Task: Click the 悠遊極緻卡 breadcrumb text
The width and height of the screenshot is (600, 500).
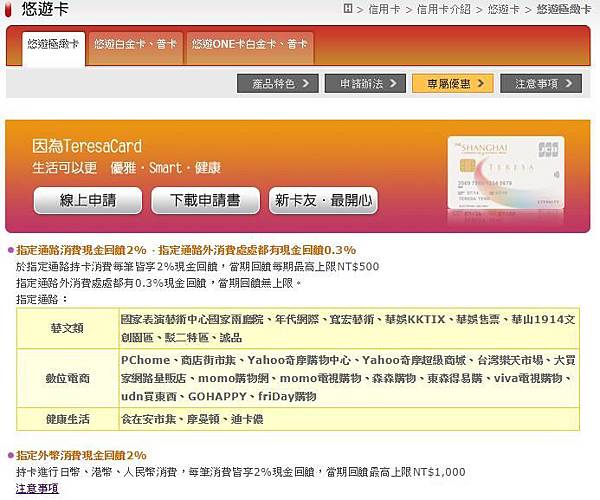Action: tap(563, 9)
